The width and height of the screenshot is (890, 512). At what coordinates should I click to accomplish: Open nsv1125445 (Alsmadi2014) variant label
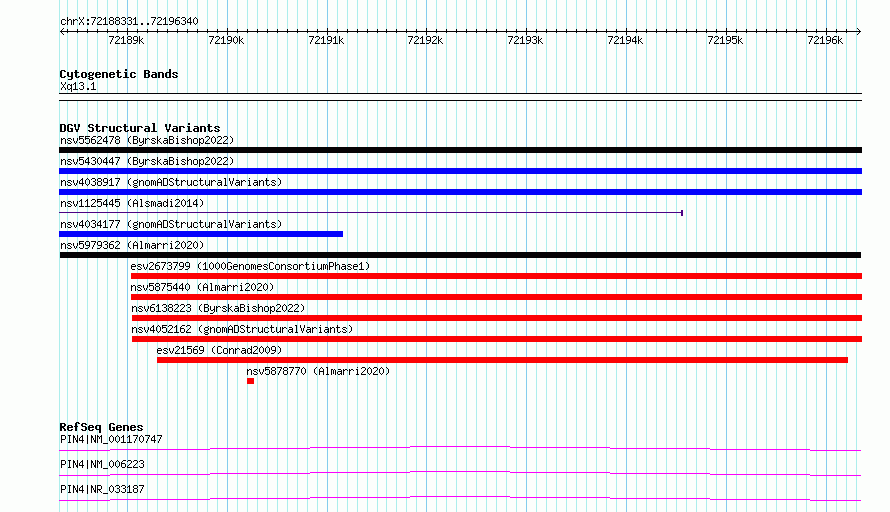132,203
